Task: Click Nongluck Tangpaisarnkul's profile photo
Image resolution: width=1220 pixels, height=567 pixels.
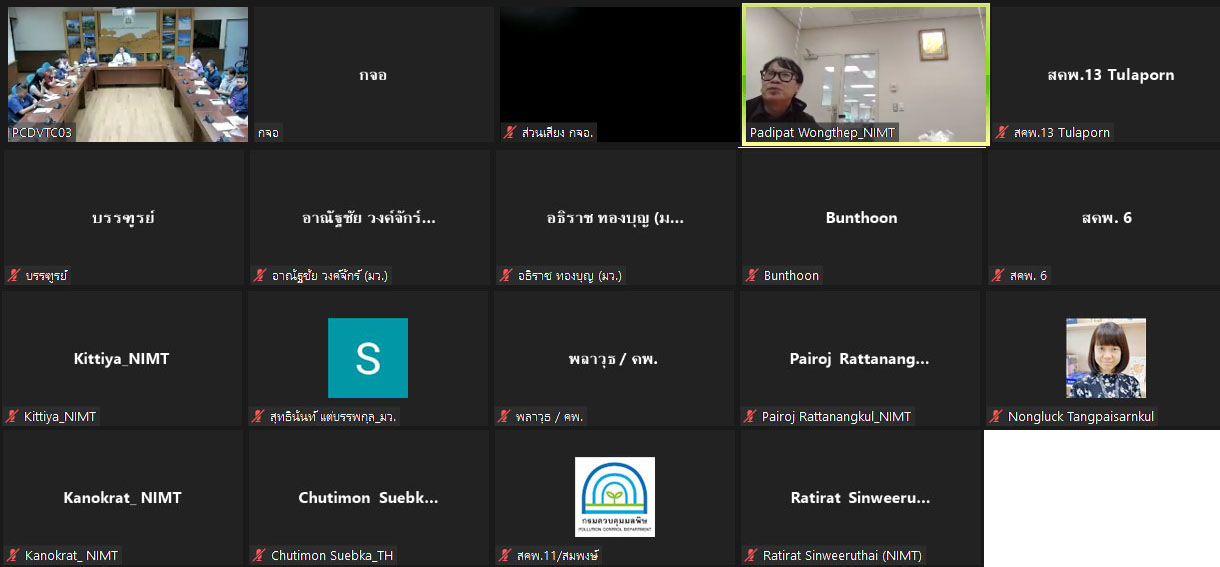Action: (x=1105, y=358)
